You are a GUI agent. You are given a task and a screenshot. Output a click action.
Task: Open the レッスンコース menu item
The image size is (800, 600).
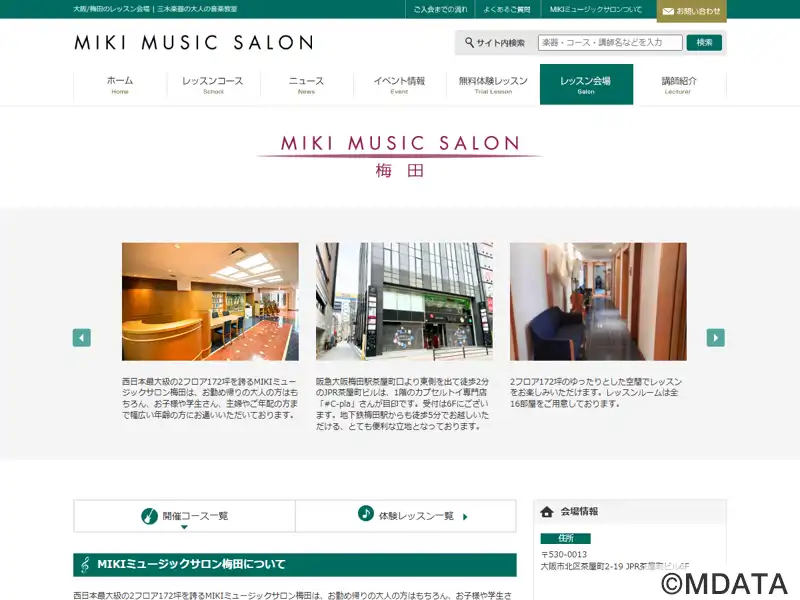point(213,84)
